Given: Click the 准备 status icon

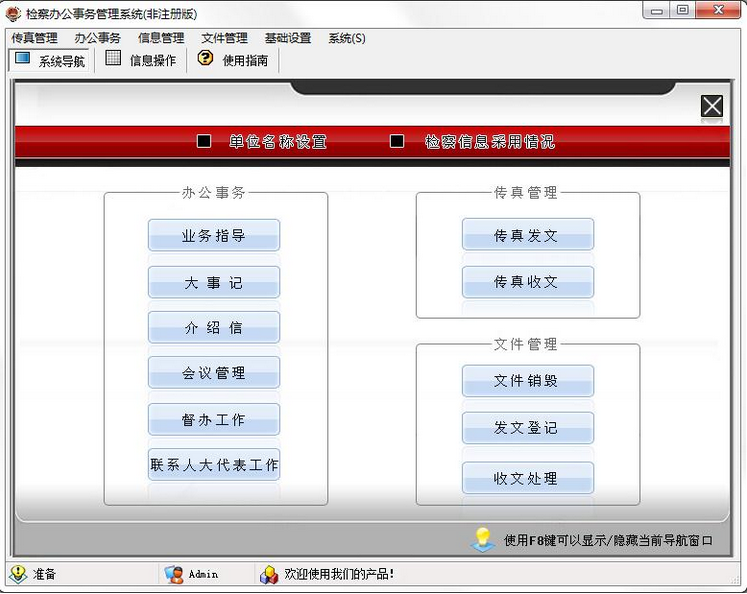Looking at the screenshot, I should point(18,574).
